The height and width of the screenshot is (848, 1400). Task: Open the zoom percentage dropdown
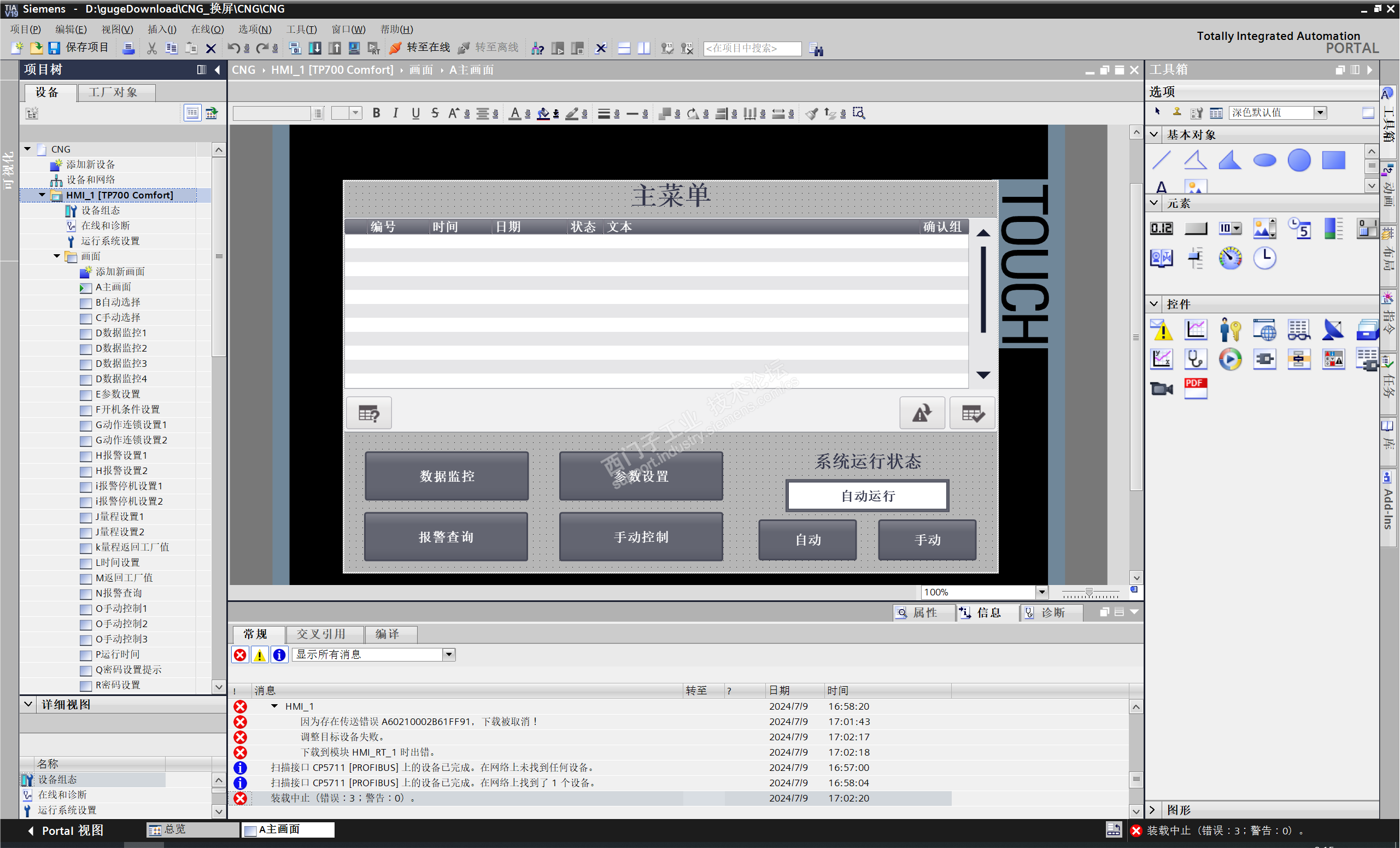(x=1041, y=592)
